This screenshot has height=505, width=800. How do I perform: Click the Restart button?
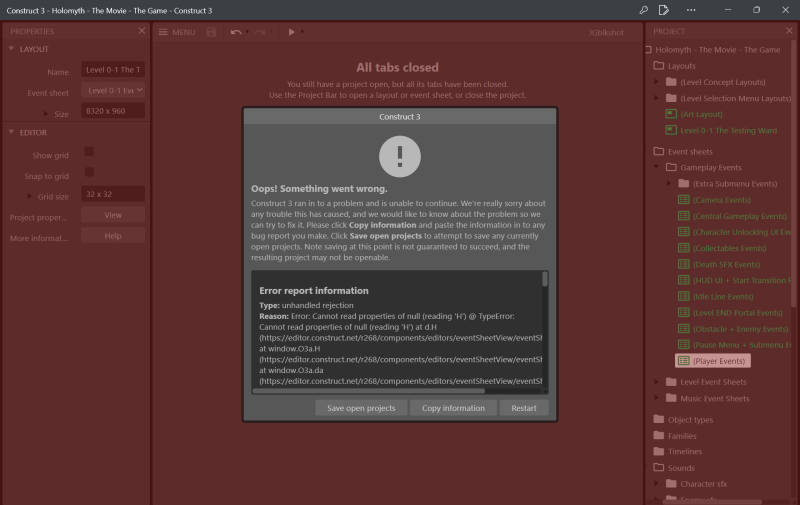tap(524, 408)
